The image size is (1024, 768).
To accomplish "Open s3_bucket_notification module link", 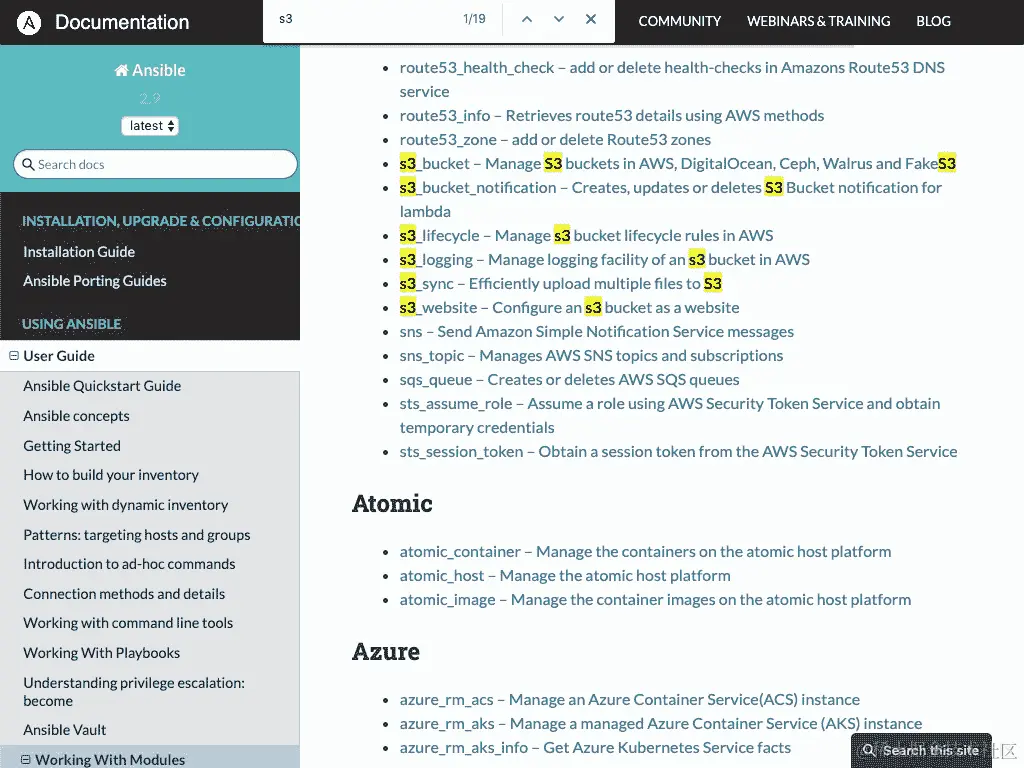I will click(671, 199).
